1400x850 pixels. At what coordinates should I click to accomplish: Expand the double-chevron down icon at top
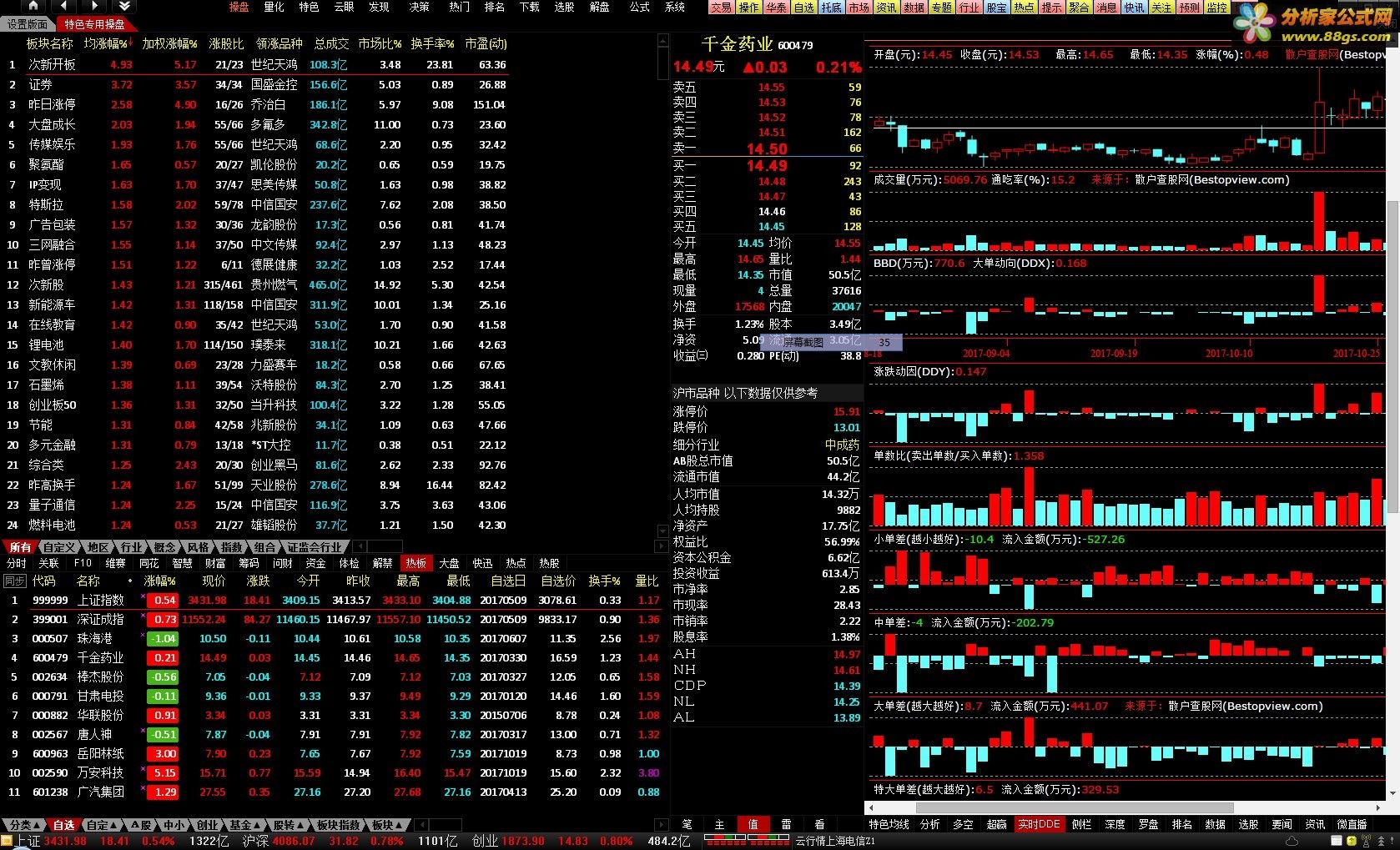click(124, 7)
